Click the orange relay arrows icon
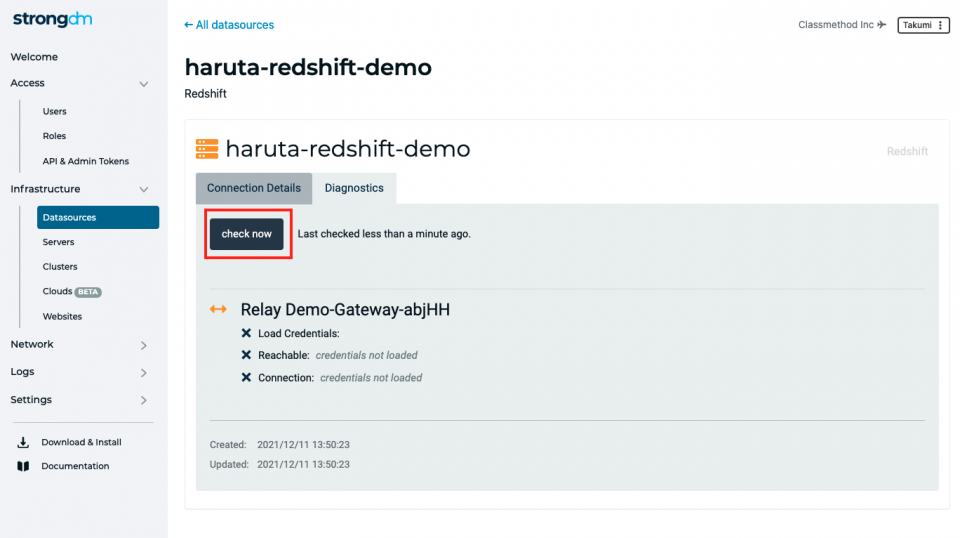 point(218,309)
